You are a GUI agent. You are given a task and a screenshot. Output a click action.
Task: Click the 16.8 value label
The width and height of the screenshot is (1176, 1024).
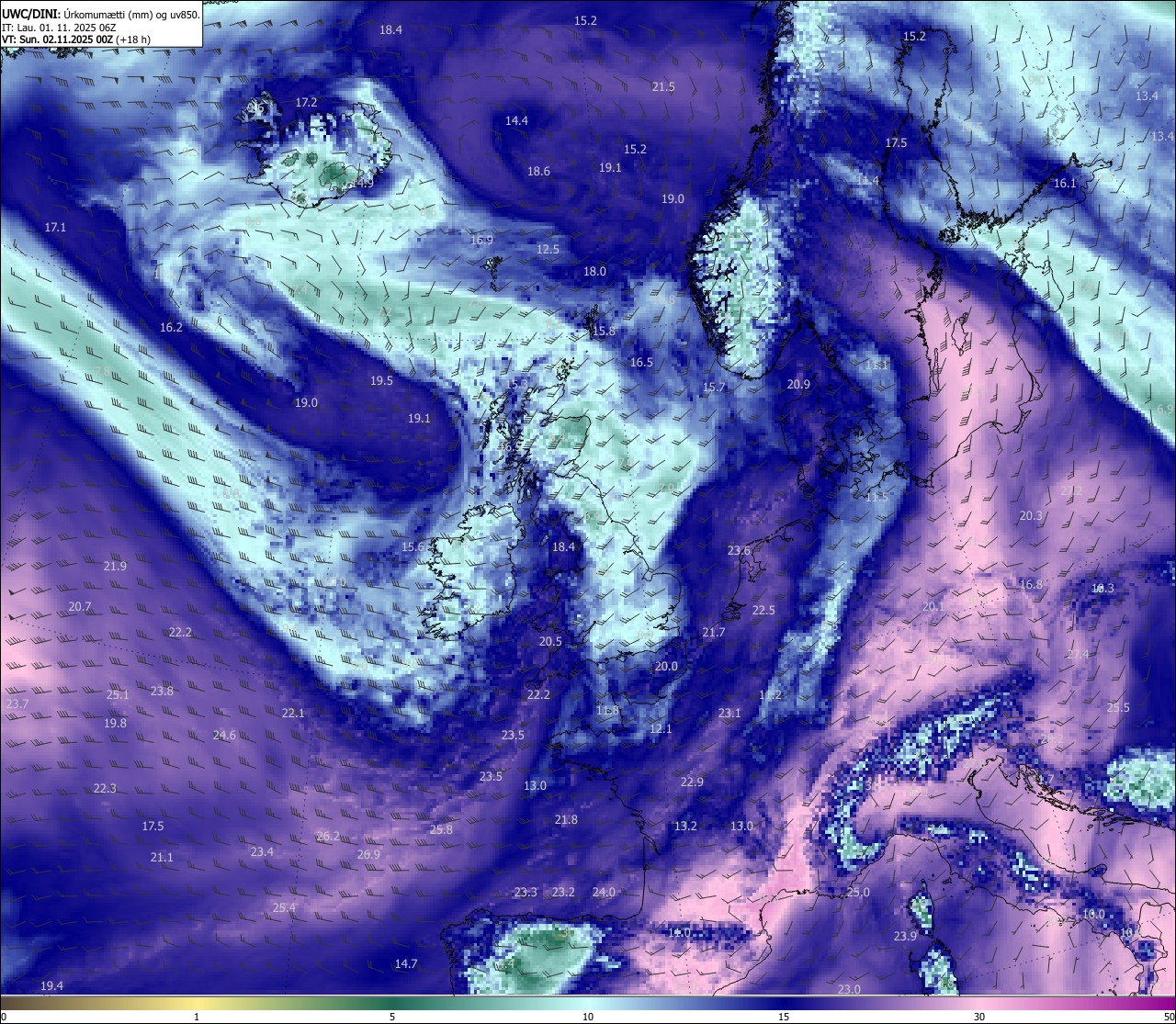tap(1031, 584)
